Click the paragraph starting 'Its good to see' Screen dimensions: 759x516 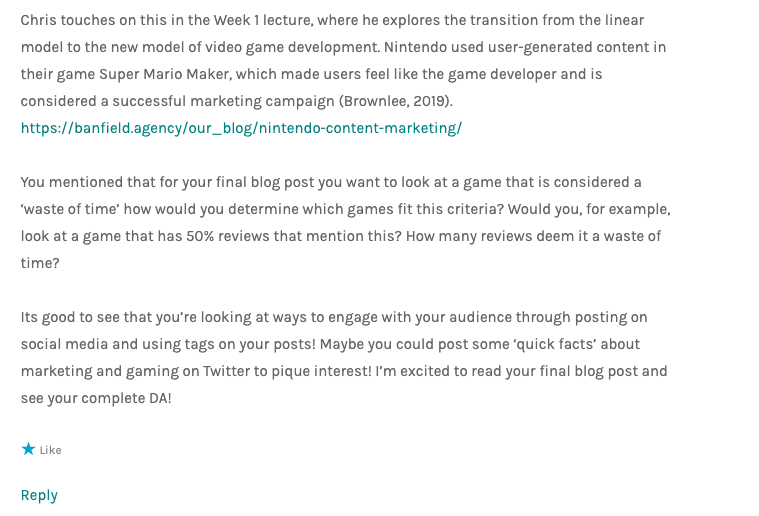pos(344,358)
